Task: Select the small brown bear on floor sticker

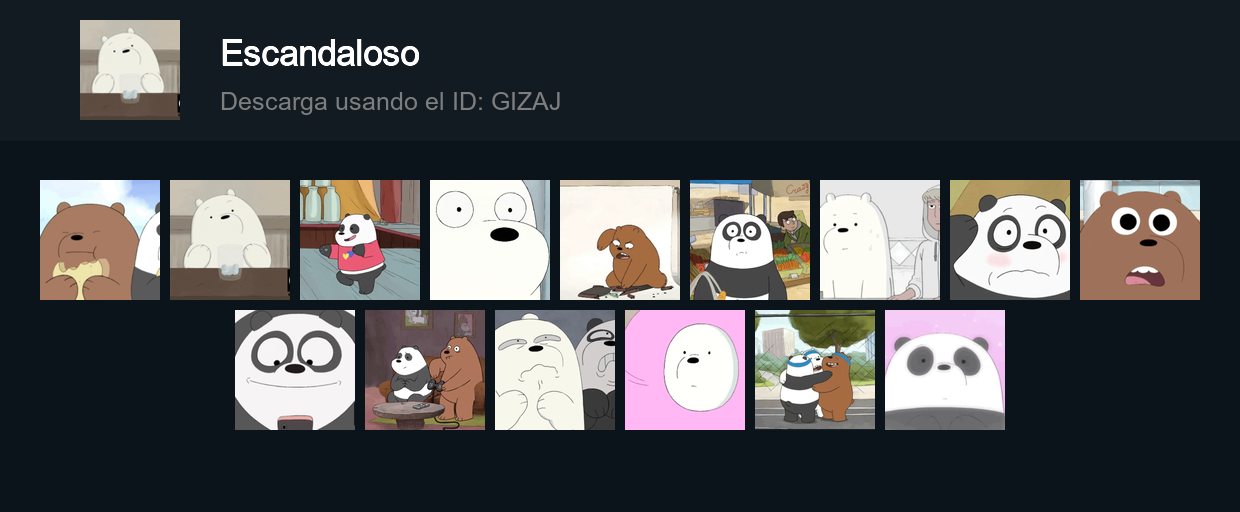Action: point(620,240)
